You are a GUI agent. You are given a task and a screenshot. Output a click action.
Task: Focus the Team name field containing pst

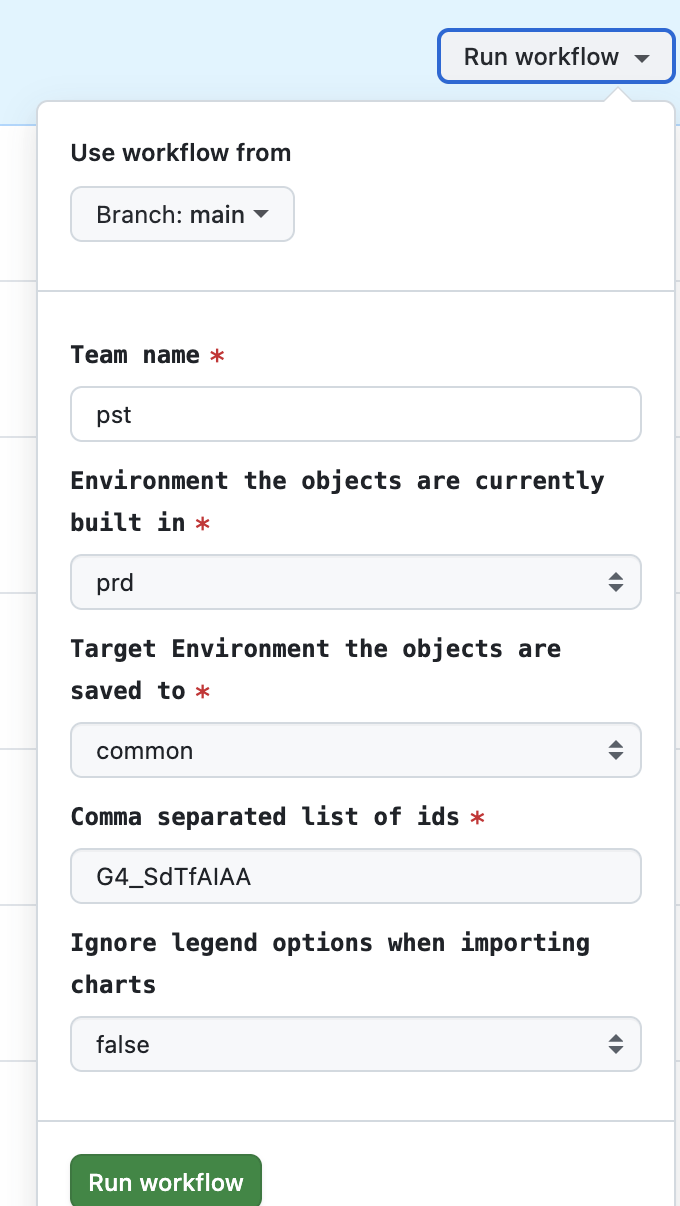click(x=355, y=414)
